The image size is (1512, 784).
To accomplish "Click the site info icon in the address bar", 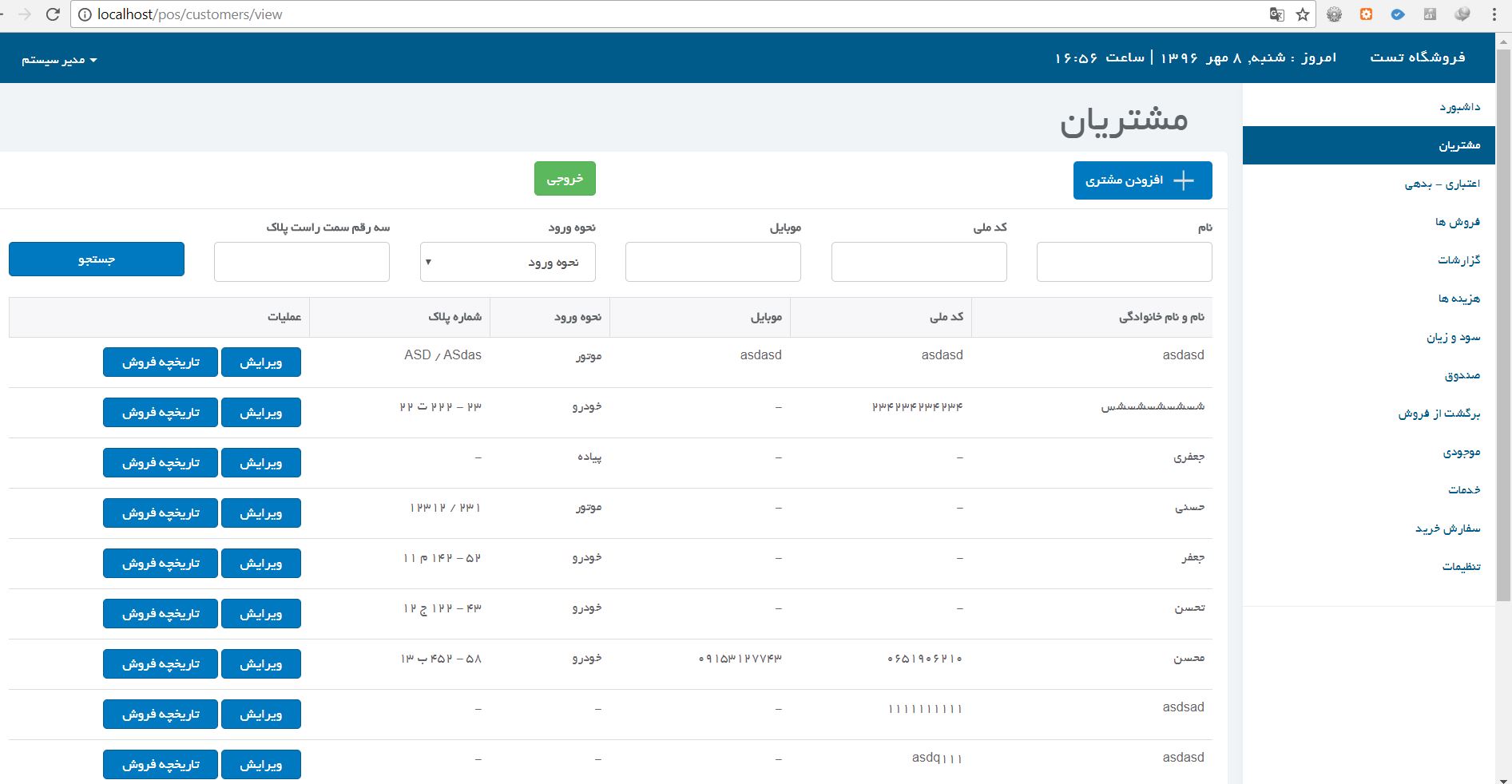I will (x=85, y=14).
